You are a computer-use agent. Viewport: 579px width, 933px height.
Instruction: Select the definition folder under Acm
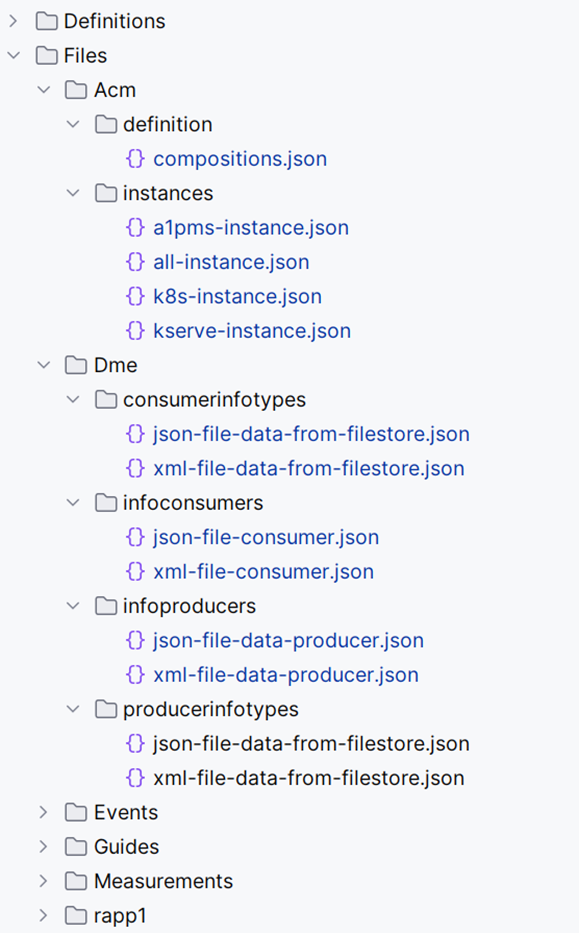click(x=171, y=124)
